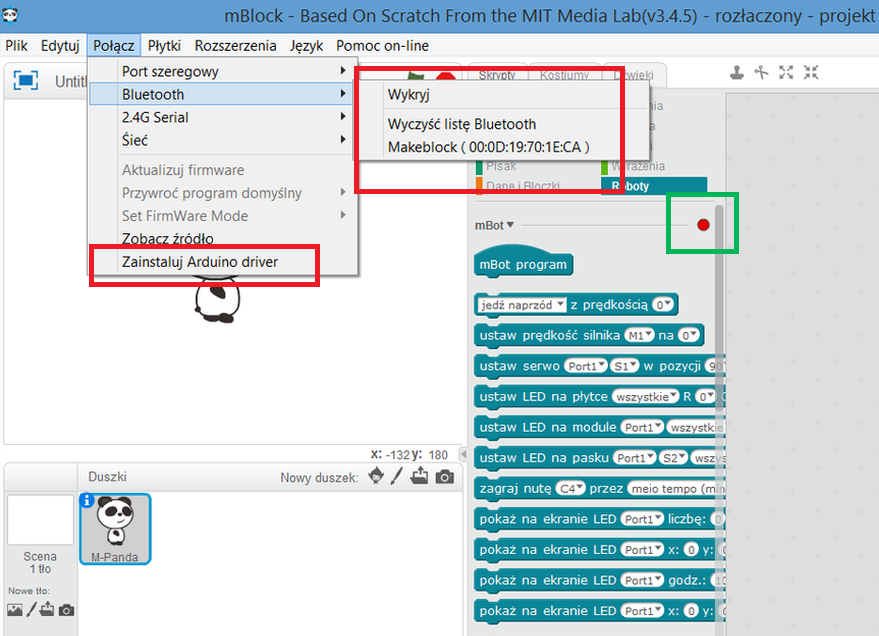879x636 pixels.
Task: Open the Plik menu
Action: click(x=16, y=46)
